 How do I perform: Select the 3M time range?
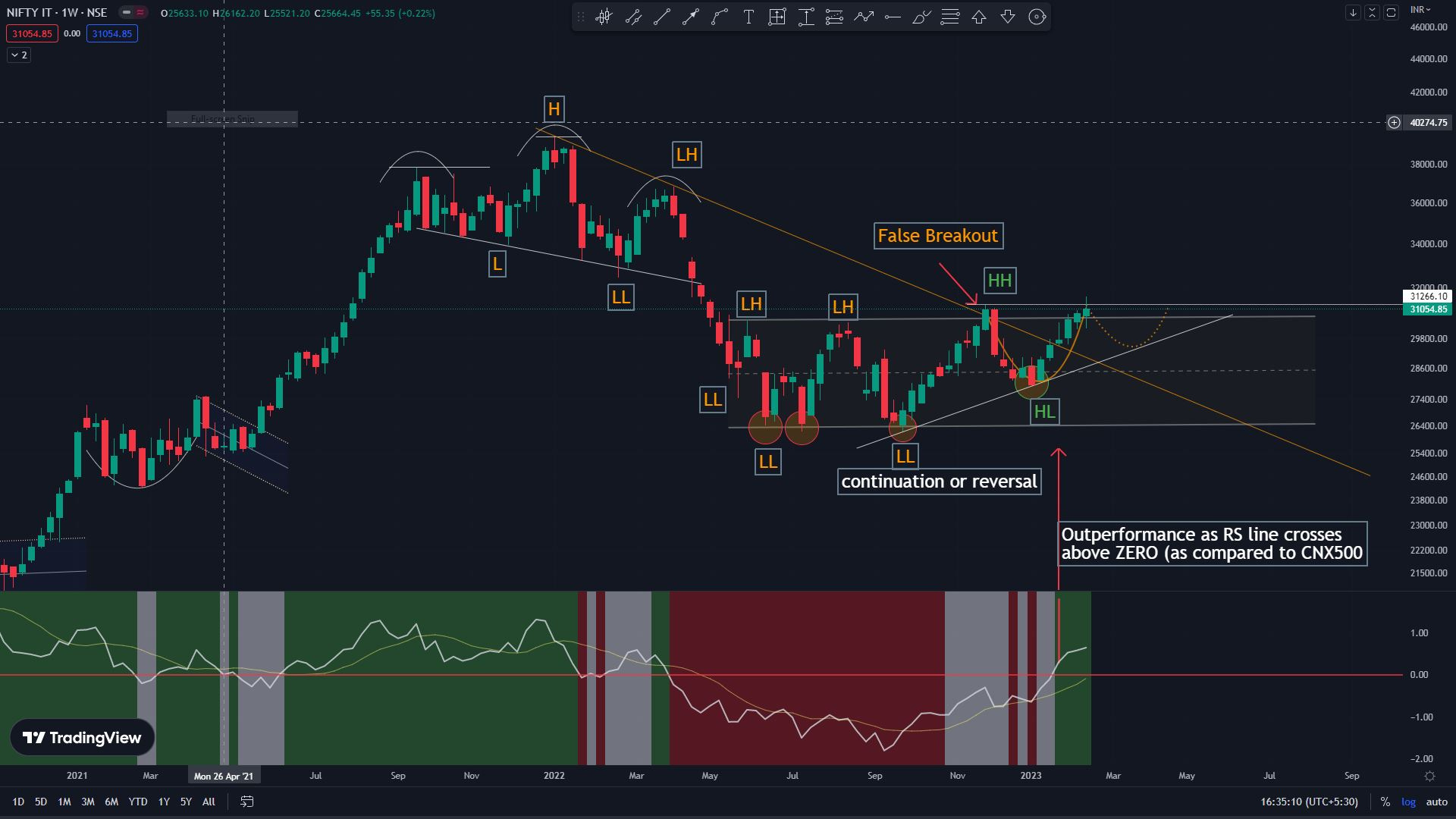click(x=88, y=802)
